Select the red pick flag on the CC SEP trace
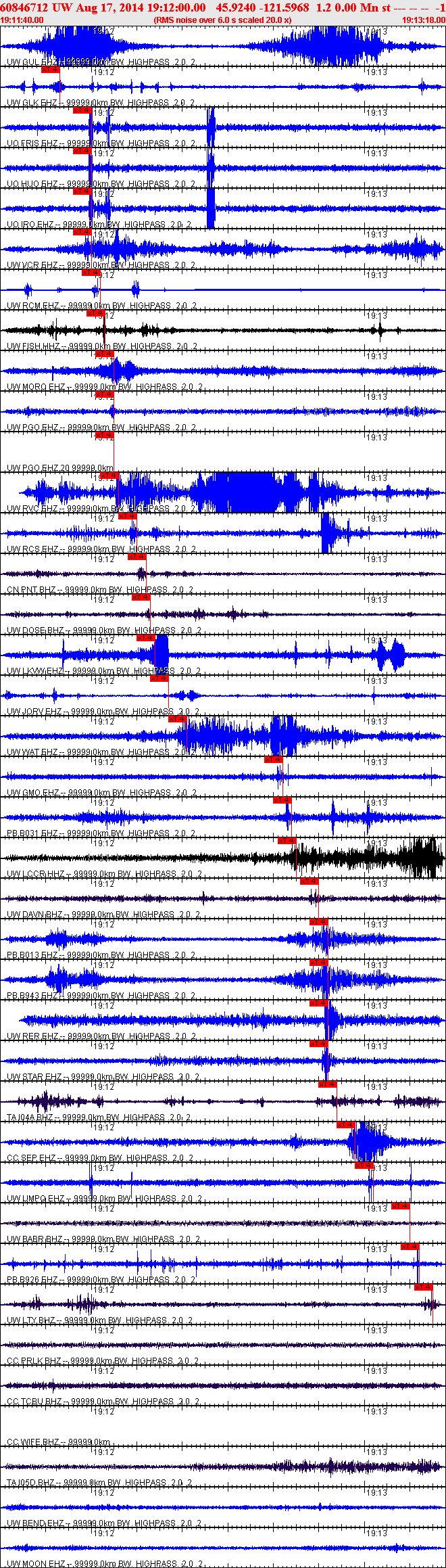446x1568 pixels. pos(346,1125)
